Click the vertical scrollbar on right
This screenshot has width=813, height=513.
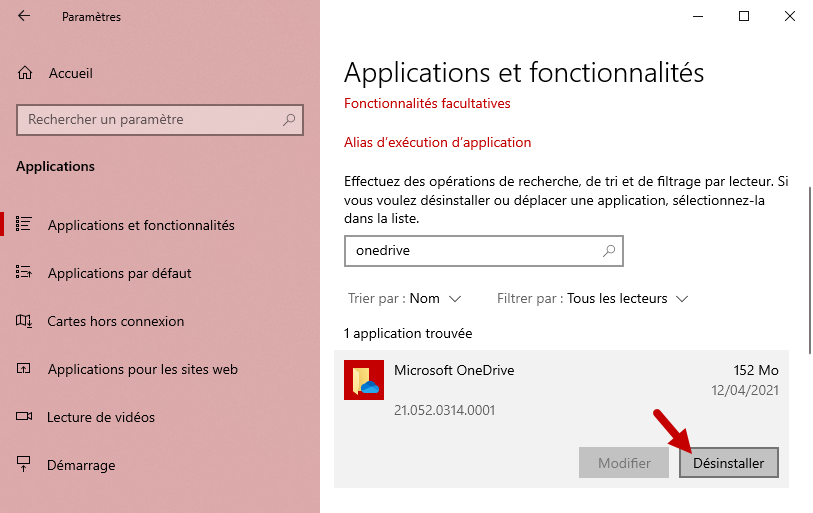pyautogui.click(x=810, y=270)
